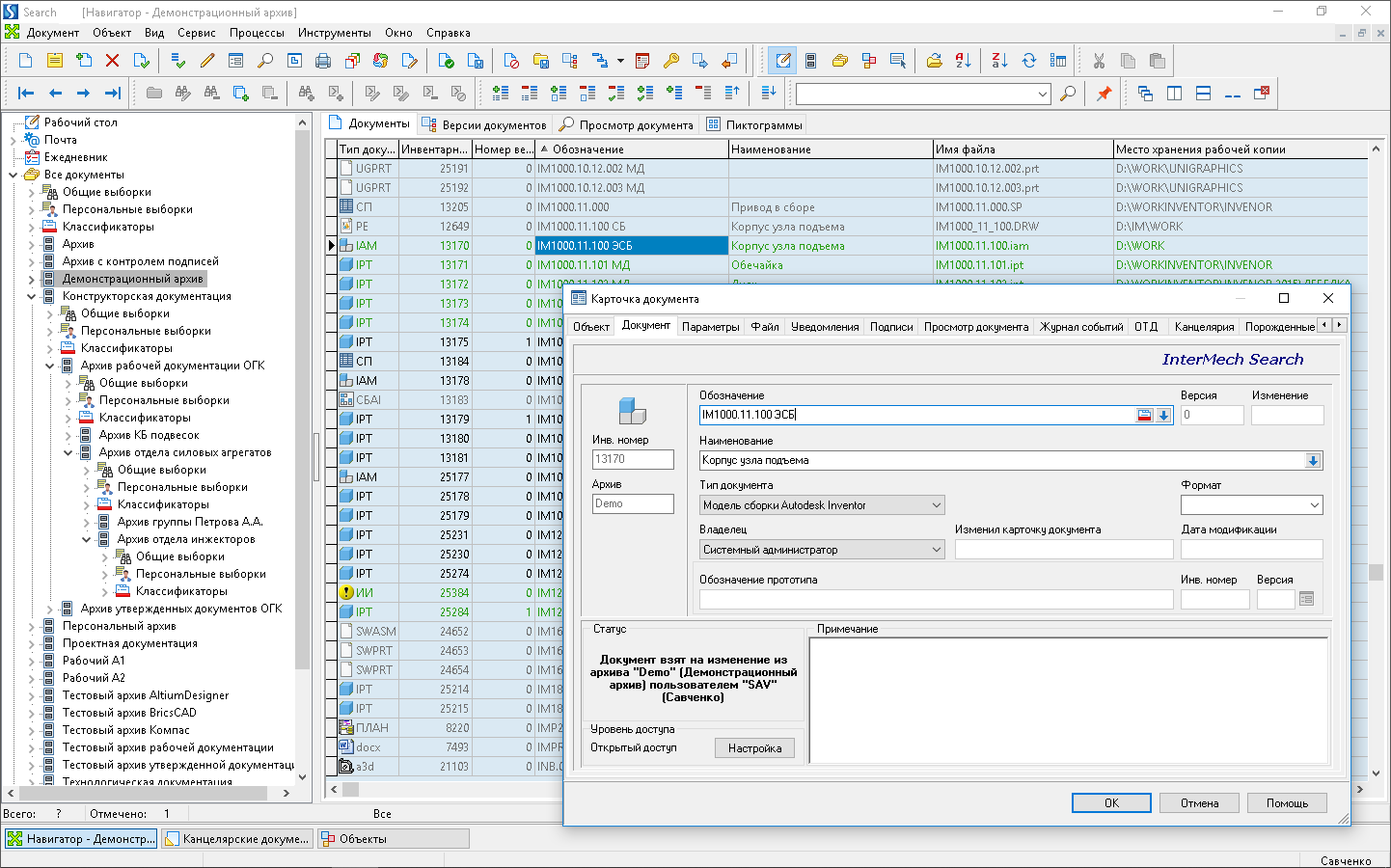
Task: Jump to first record with the arrow-to-bar icon
Action: (26, 94)
